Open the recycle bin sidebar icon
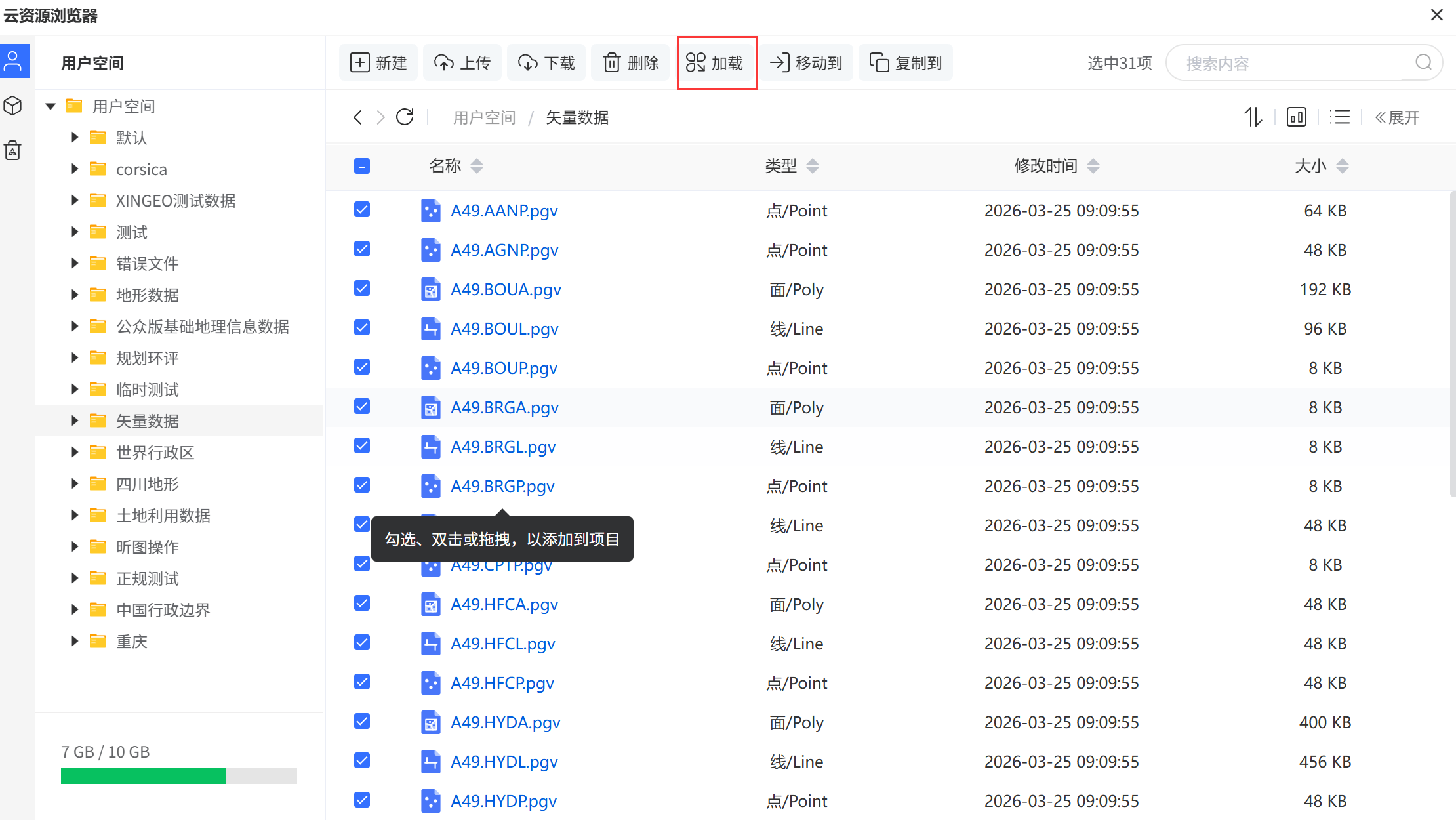 (13, 150)
